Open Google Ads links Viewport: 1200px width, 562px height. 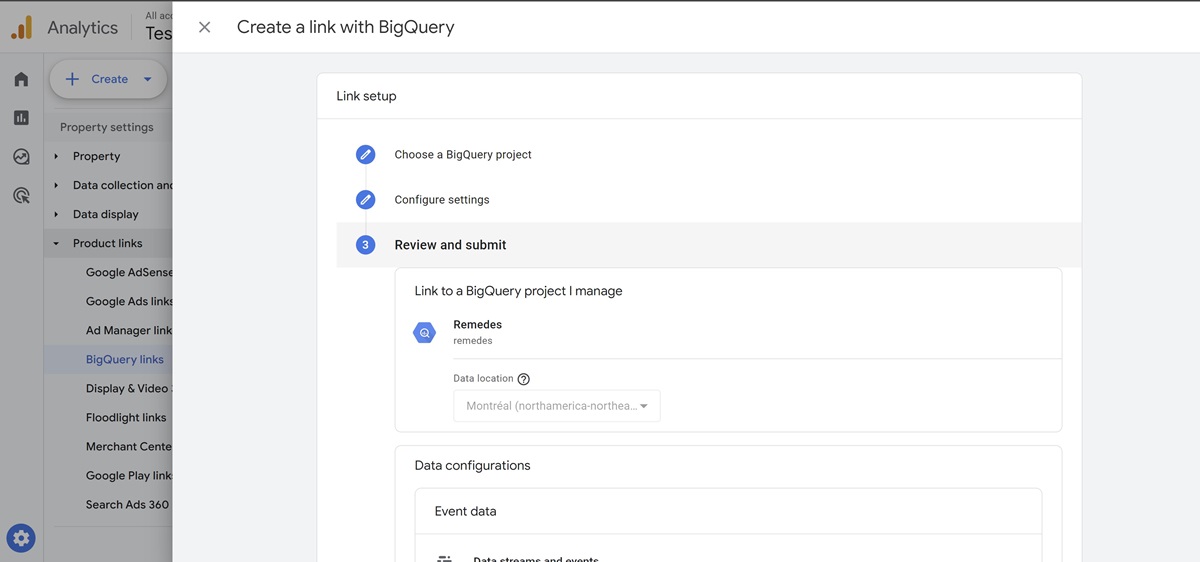(x=129, y=301)
